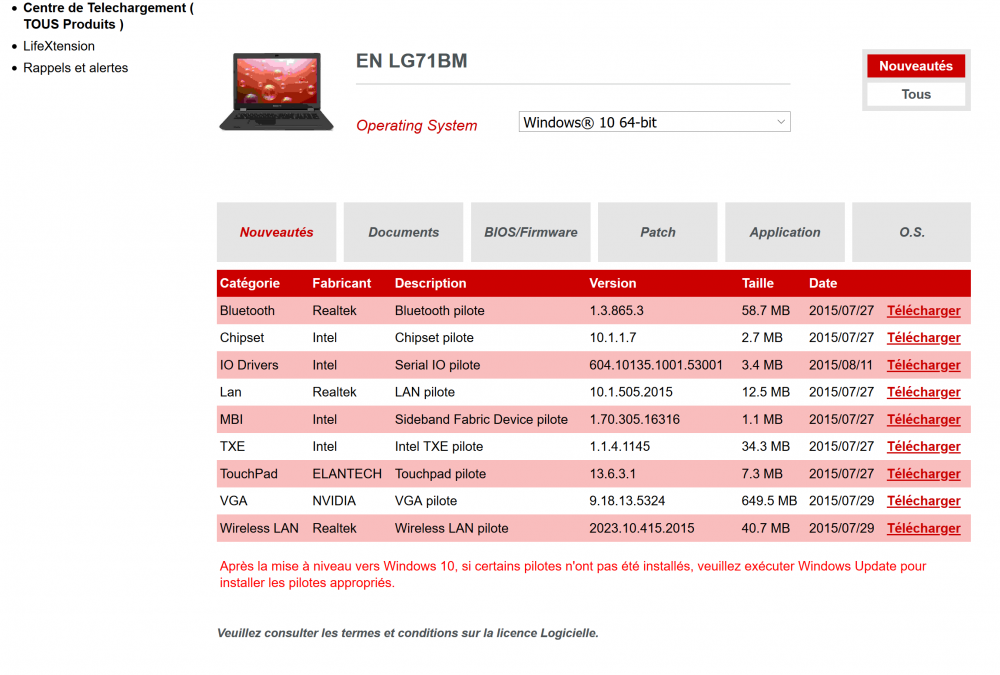Select the Tous filter button
Image resolution: width=1000 pixels, height=675 pixels.
(916, 94)
